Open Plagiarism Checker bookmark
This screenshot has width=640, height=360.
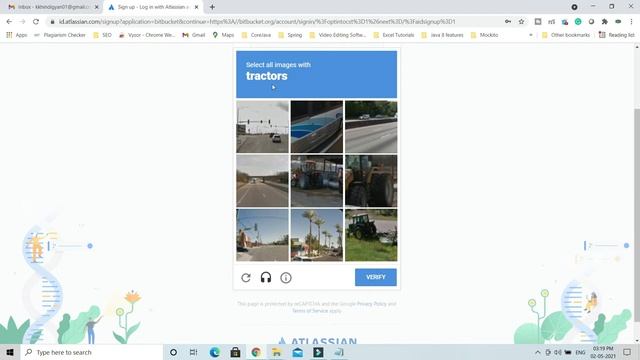tap(60, 35)
